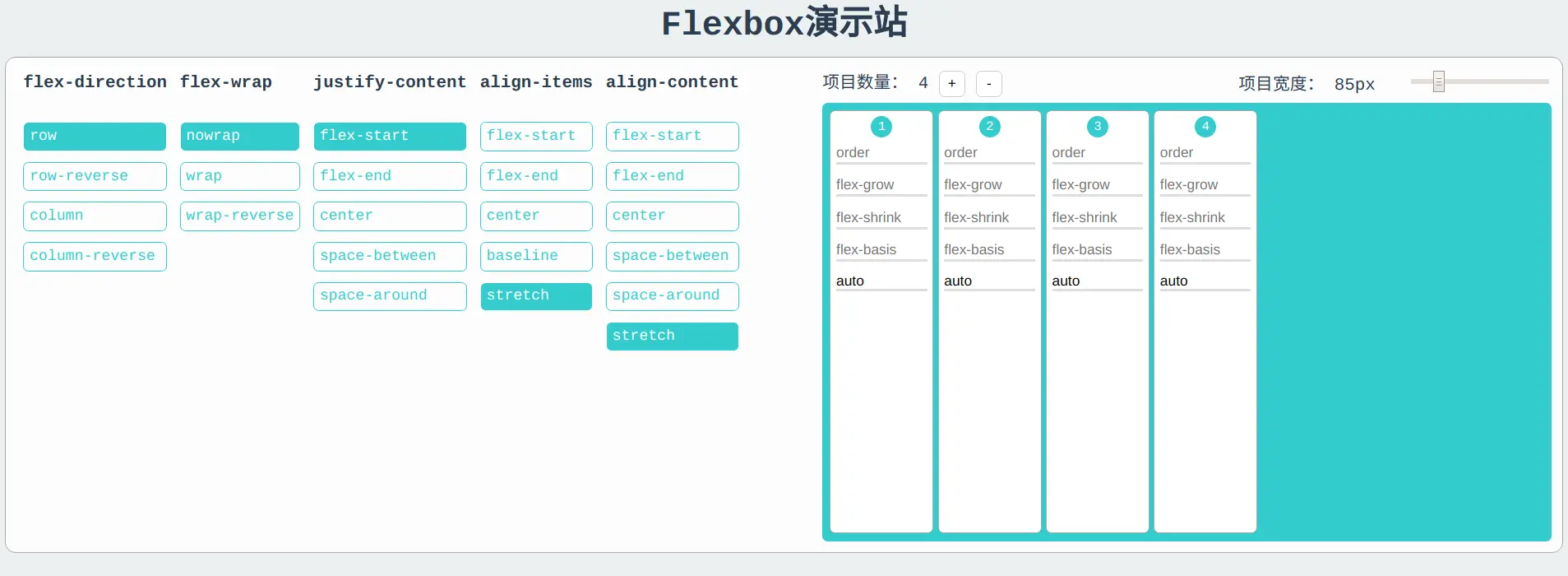Click the Flexbox演示站 page title
This screenshot has width=1568, height=576.
(784, 22)
